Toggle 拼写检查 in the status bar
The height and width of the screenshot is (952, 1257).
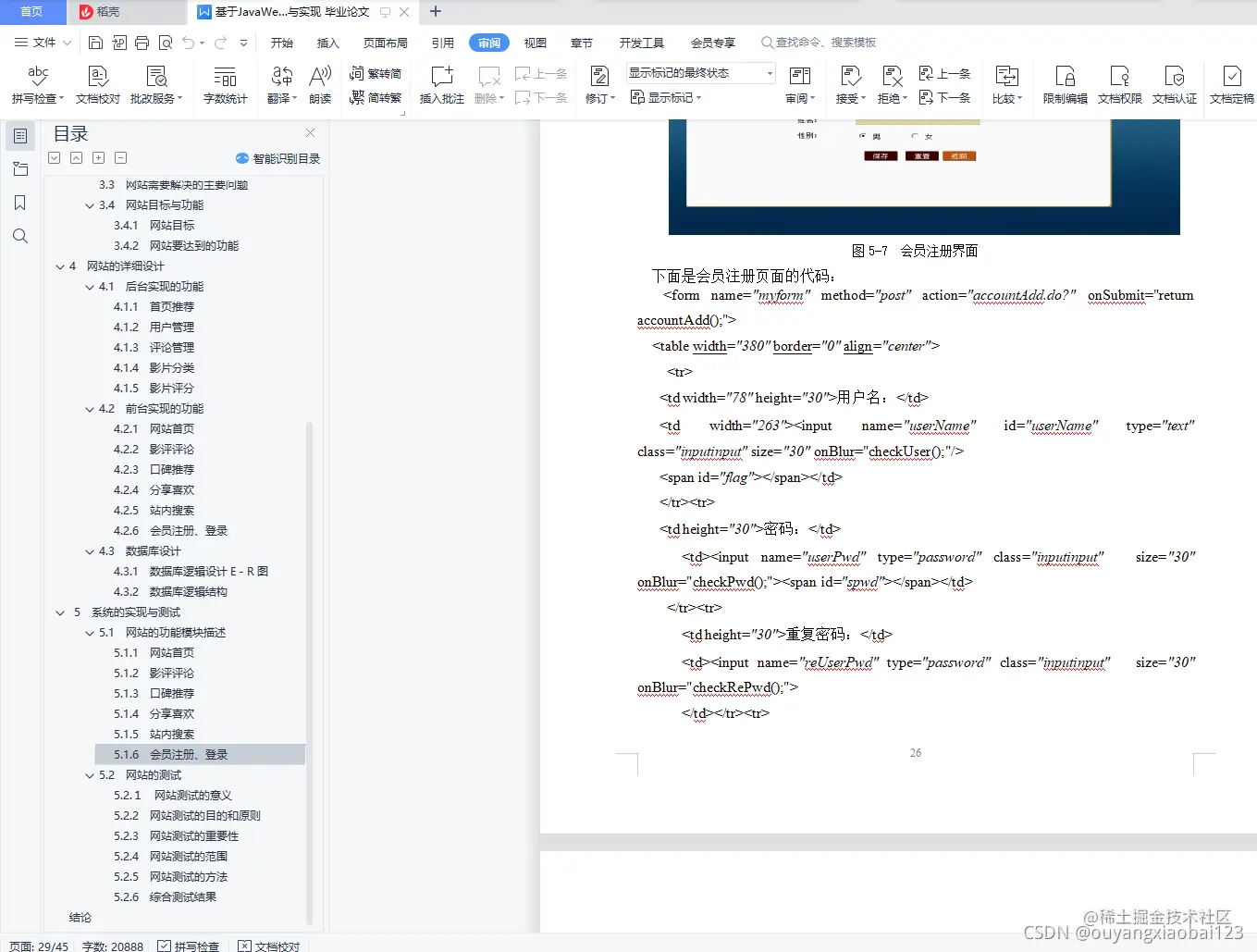pyautogui.click(x=189, y=946)
